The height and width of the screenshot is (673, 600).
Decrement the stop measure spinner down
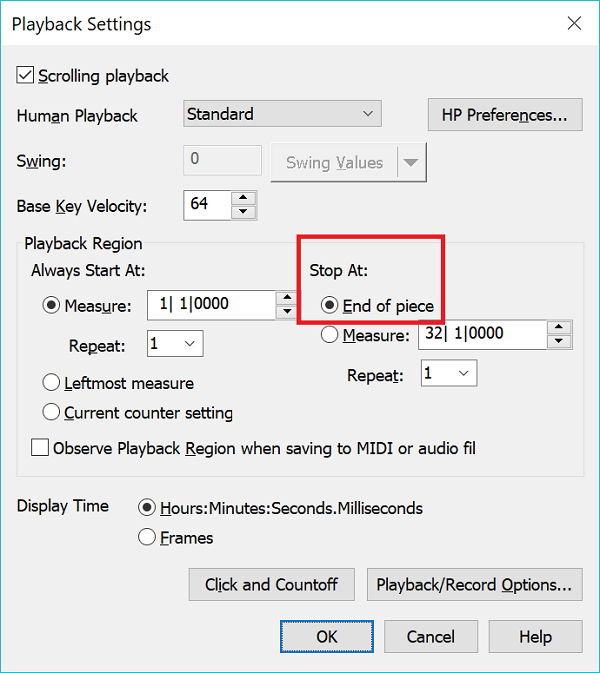561,342
